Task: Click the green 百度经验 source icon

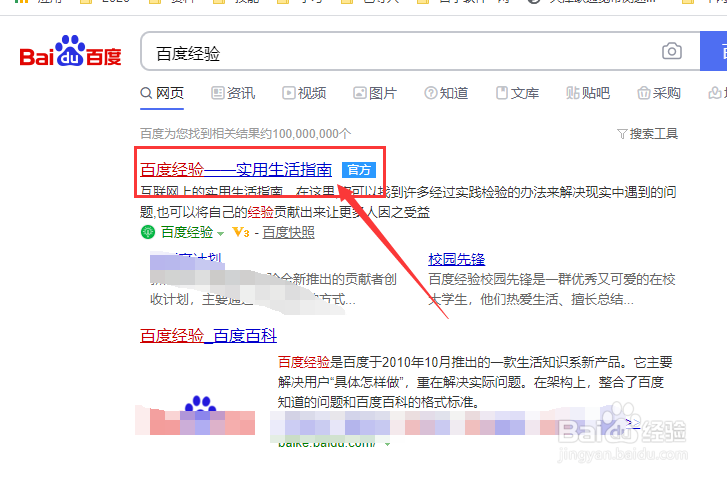Action: [147, 232]
